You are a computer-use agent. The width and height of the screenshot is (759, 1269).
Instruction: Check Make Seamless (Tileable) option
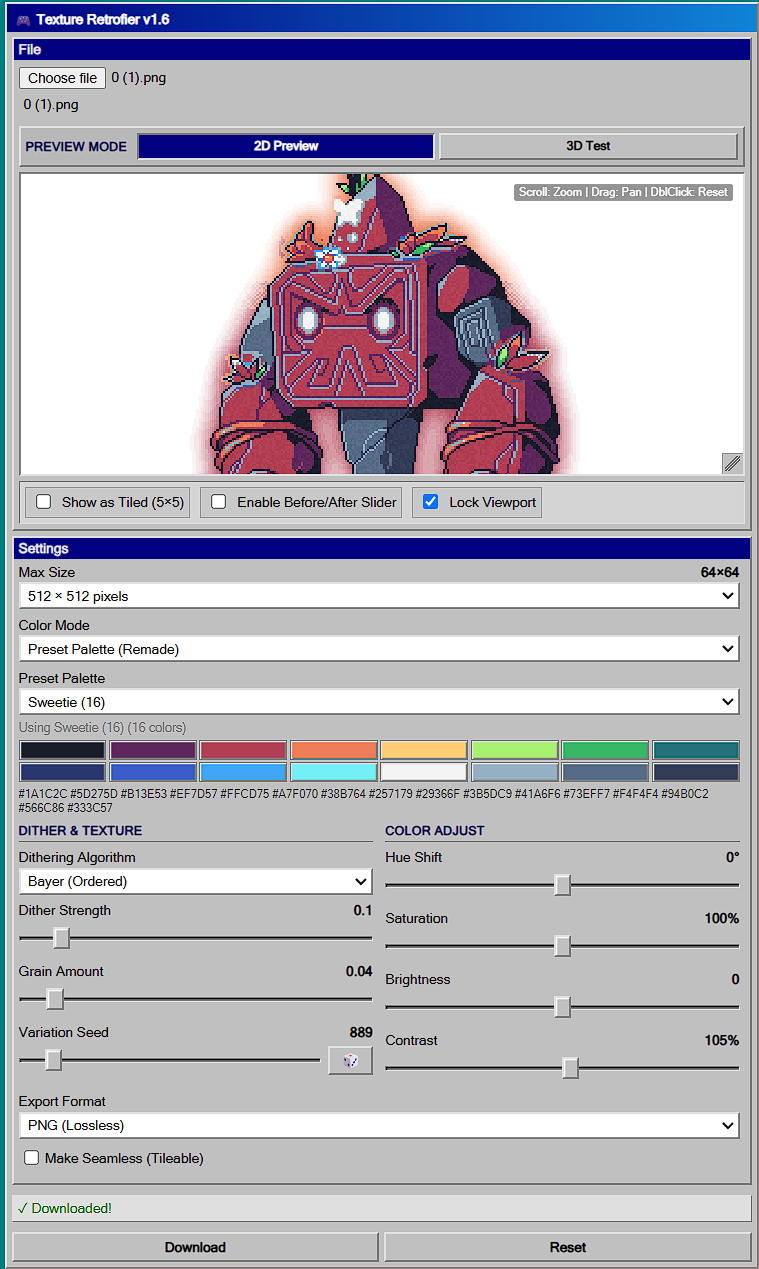(32, 1158)
